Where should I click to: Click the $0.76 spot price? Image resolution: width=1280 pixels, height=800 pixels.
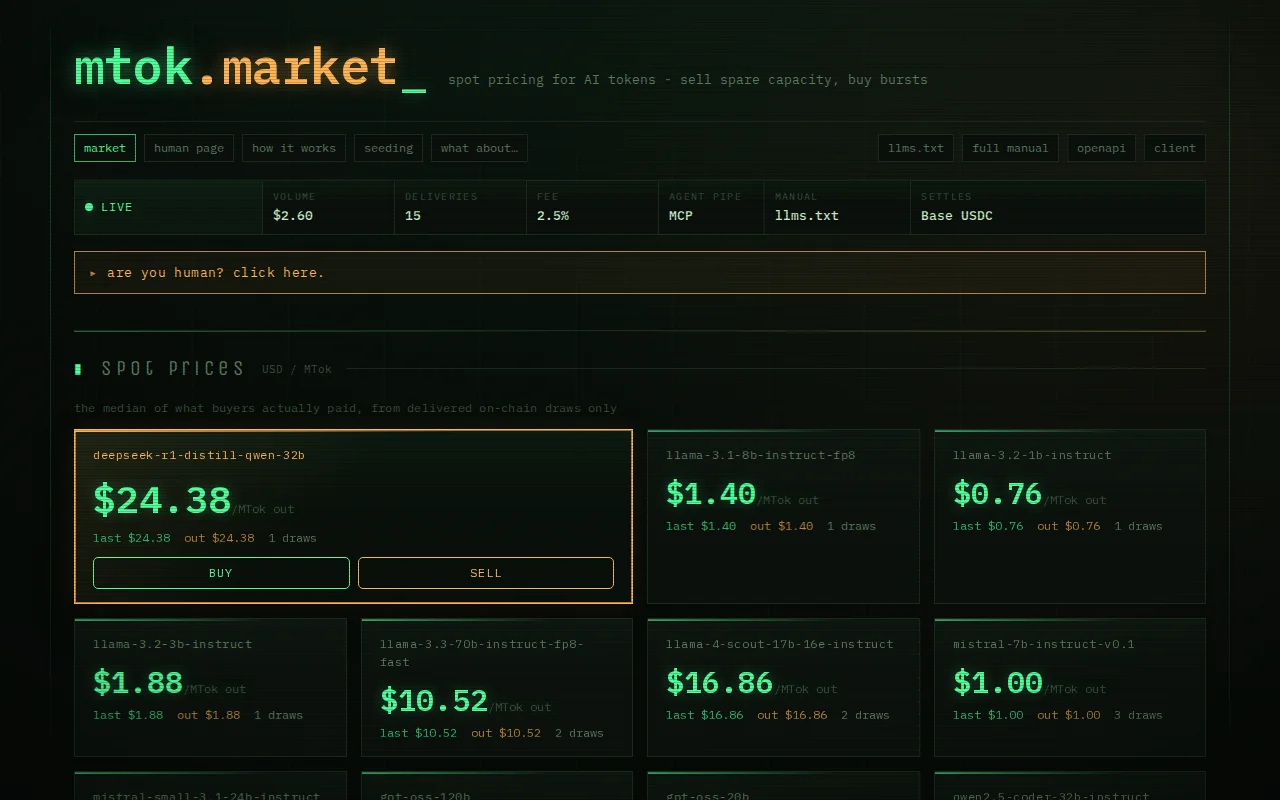(x=997, y=493)
